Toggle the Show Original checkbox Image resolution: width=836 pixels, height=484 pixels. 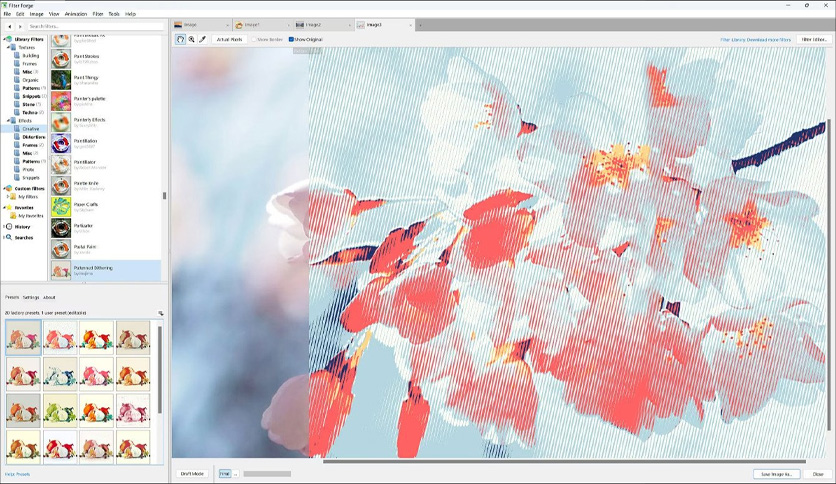pyautogui.click(x=291, y=39)
